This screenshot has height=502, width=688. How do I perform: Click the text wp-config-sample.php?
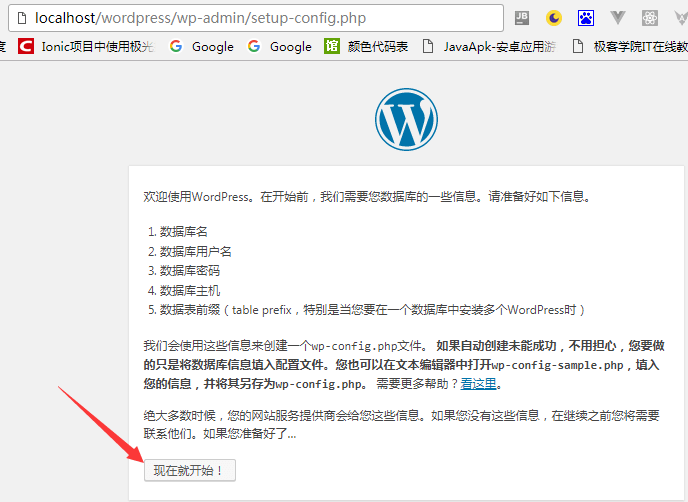(x=557, y=365)
